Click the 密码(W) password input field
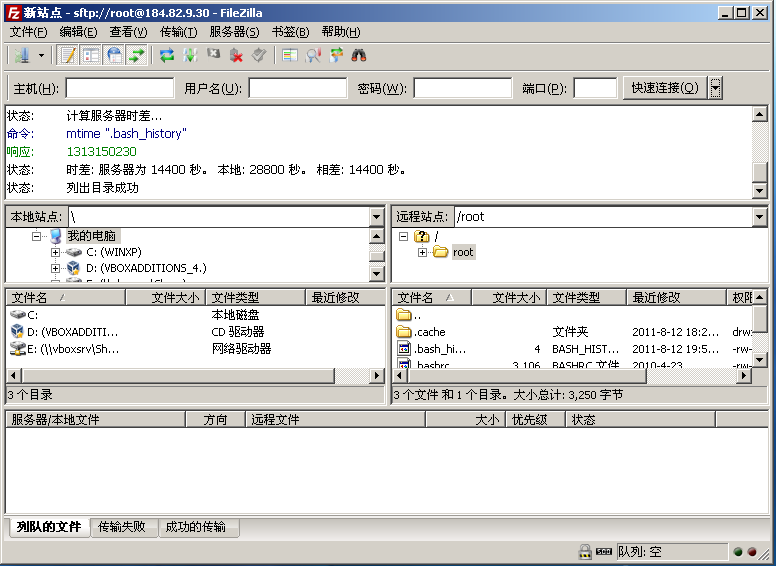 tap(463, 88)
